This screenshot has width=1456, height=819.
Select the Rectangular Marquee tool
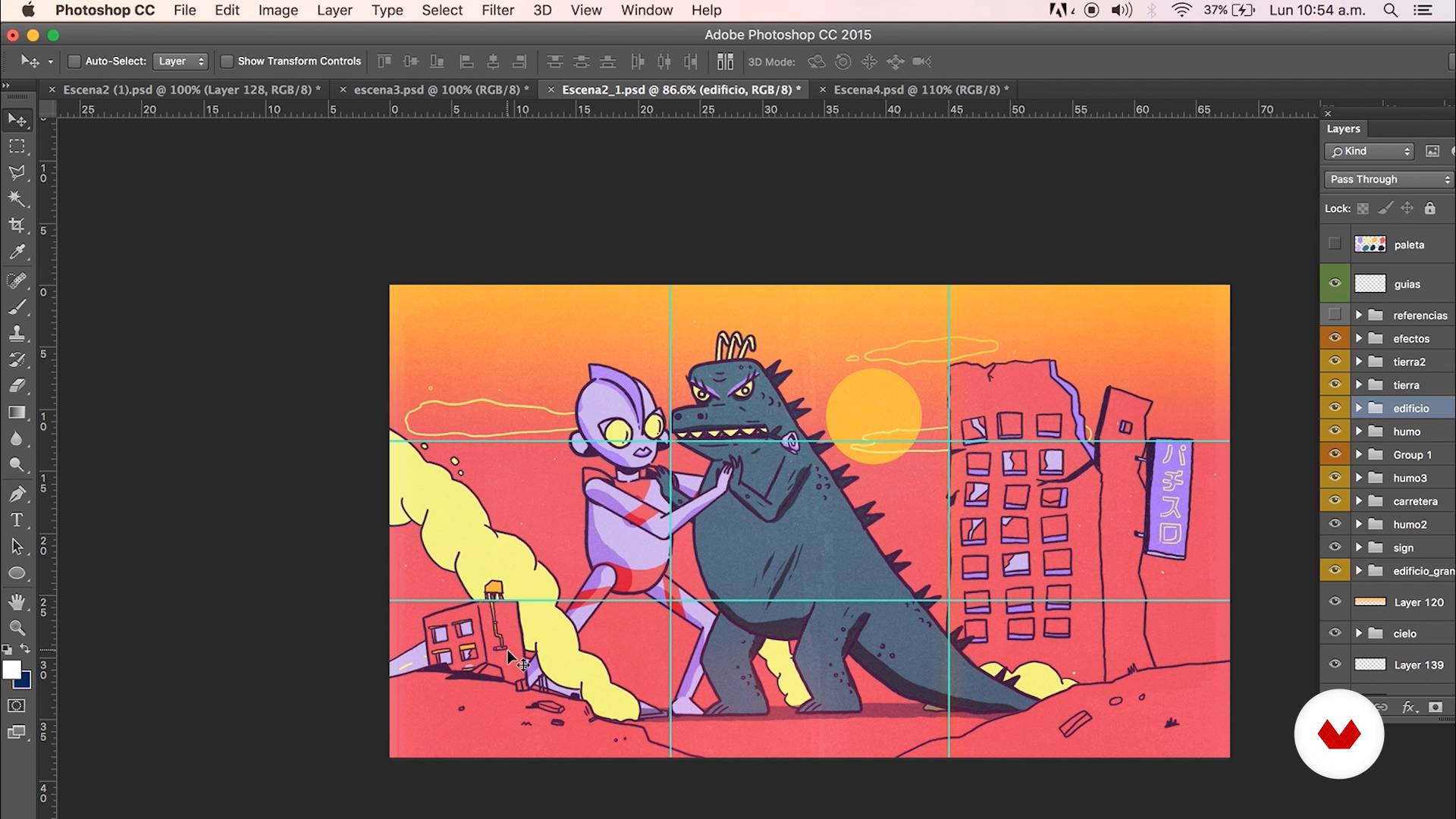17,146
